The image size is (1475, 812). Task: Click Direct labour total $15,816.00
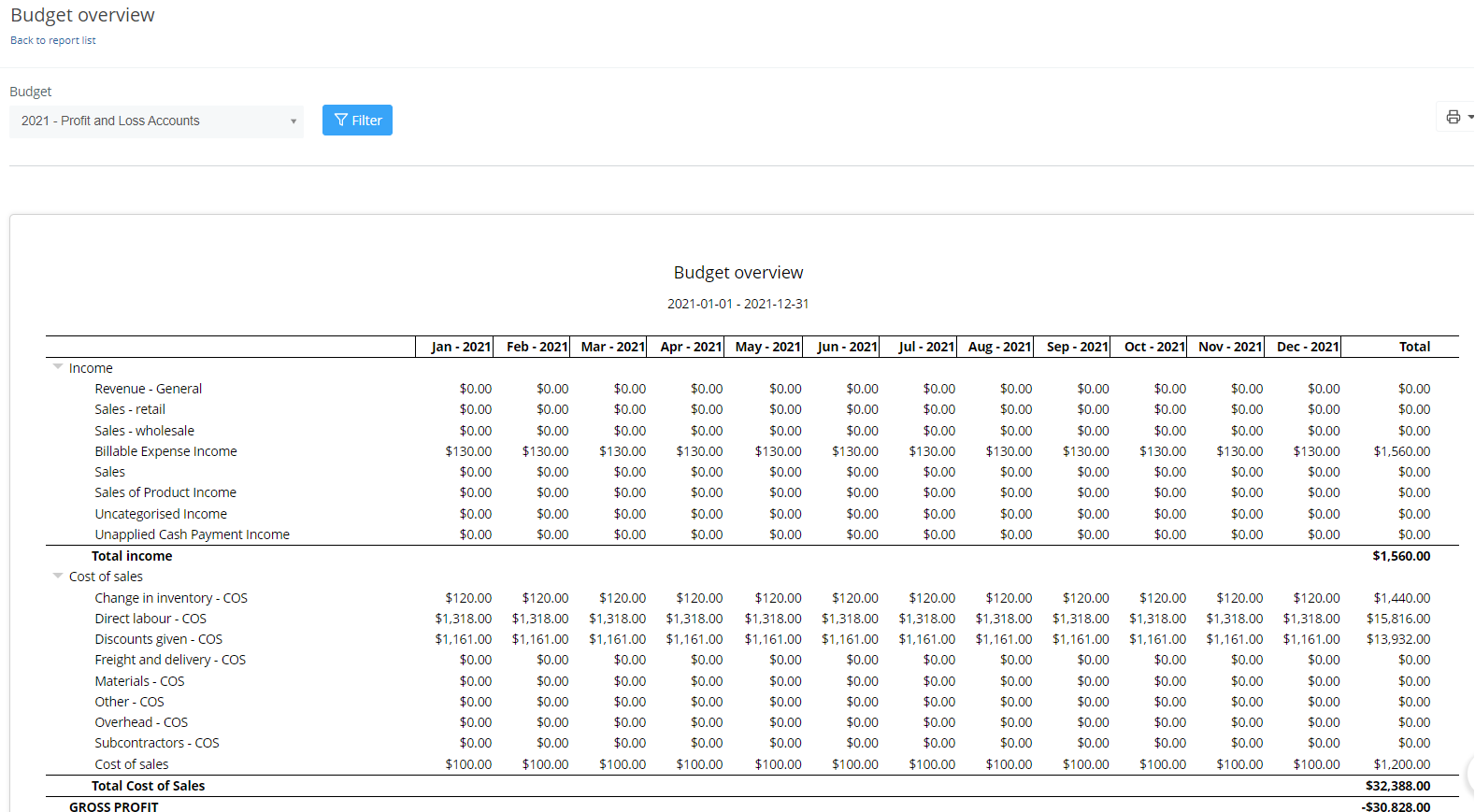(1398, 619)
